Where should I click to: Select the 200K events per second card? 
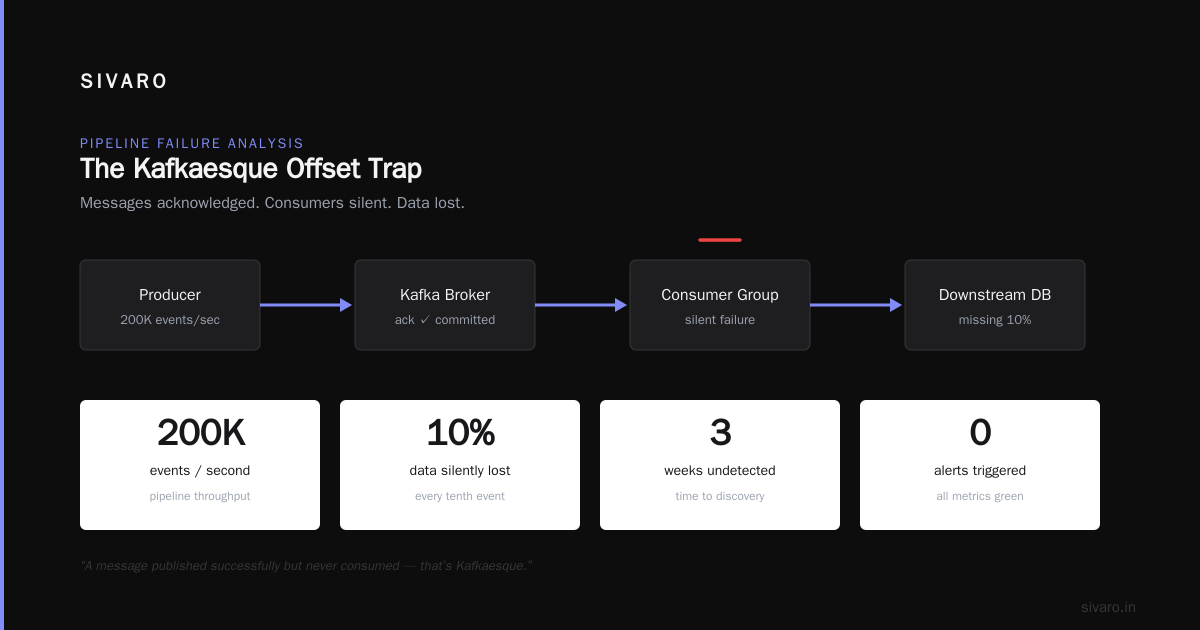(200, 465)
